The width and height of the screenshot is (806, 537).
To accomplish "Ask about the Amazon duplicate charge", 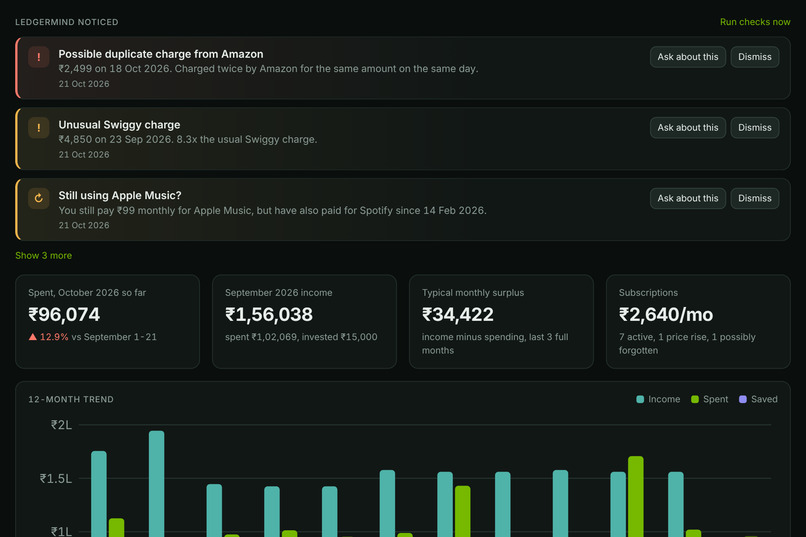I will click(x=688, y=57).
